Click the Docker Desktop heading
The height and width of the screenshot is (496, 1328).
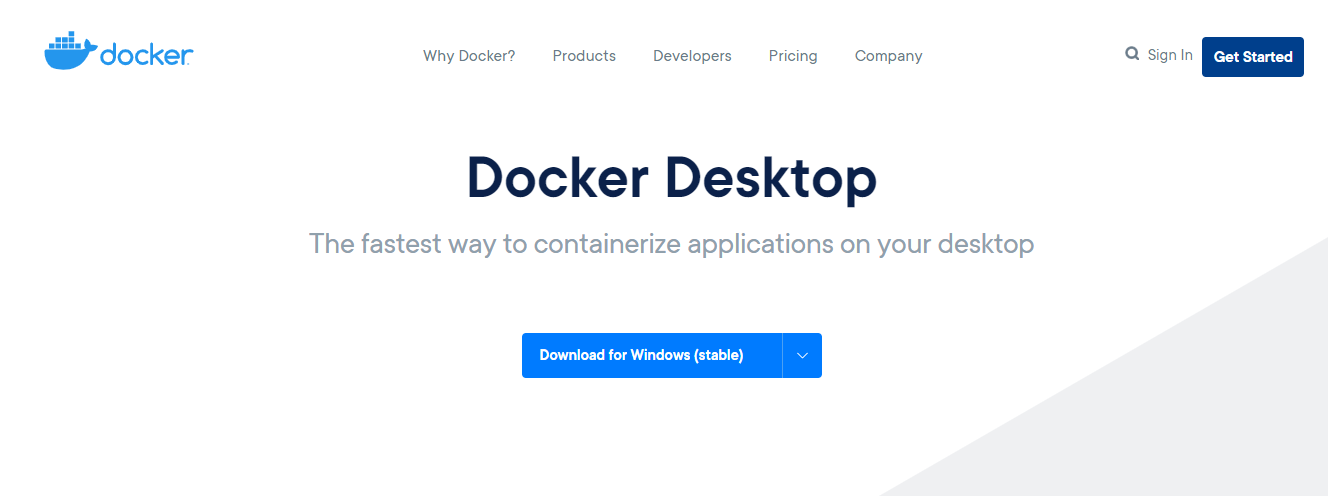672,178
